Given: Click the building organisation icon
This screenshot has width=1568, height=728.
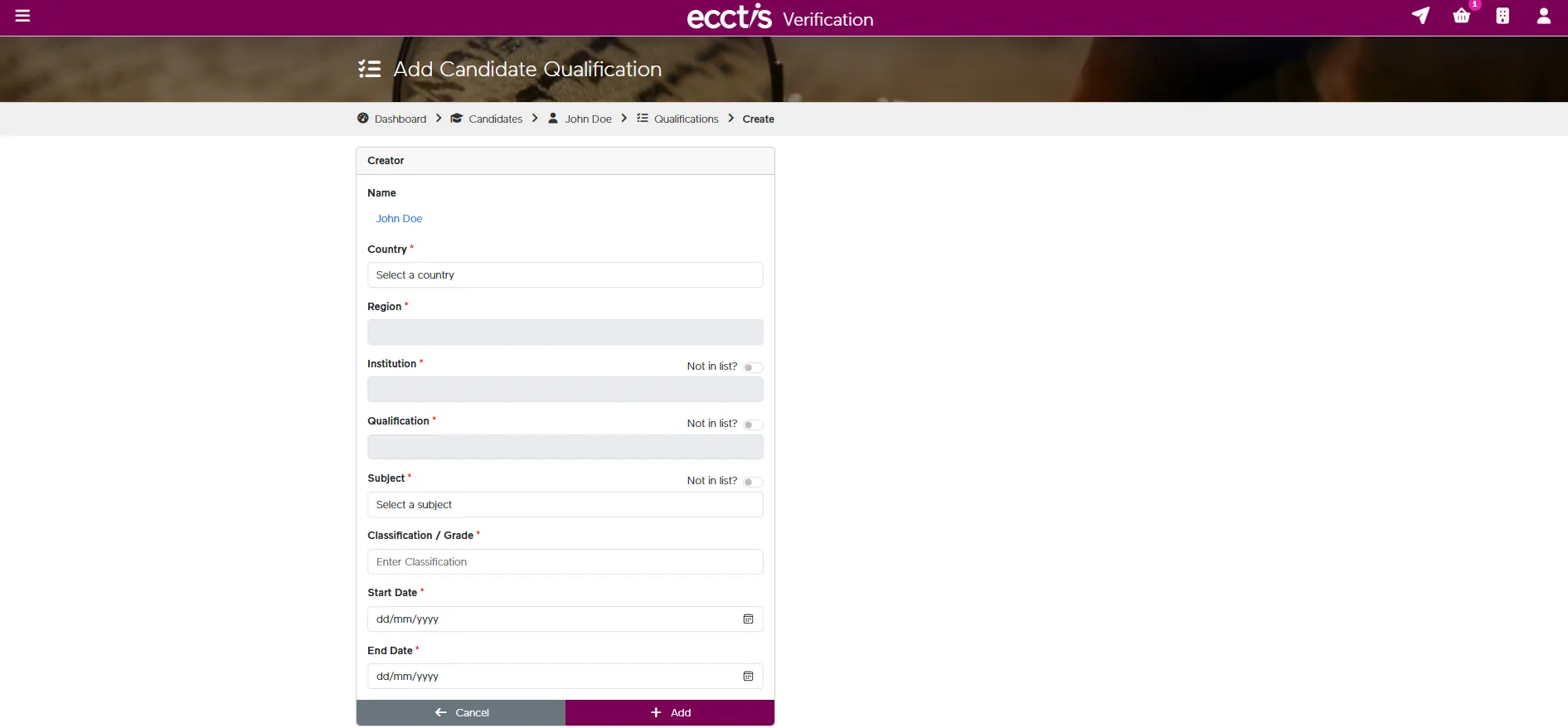Looking at the screenshot, I should click(1502, 16).
